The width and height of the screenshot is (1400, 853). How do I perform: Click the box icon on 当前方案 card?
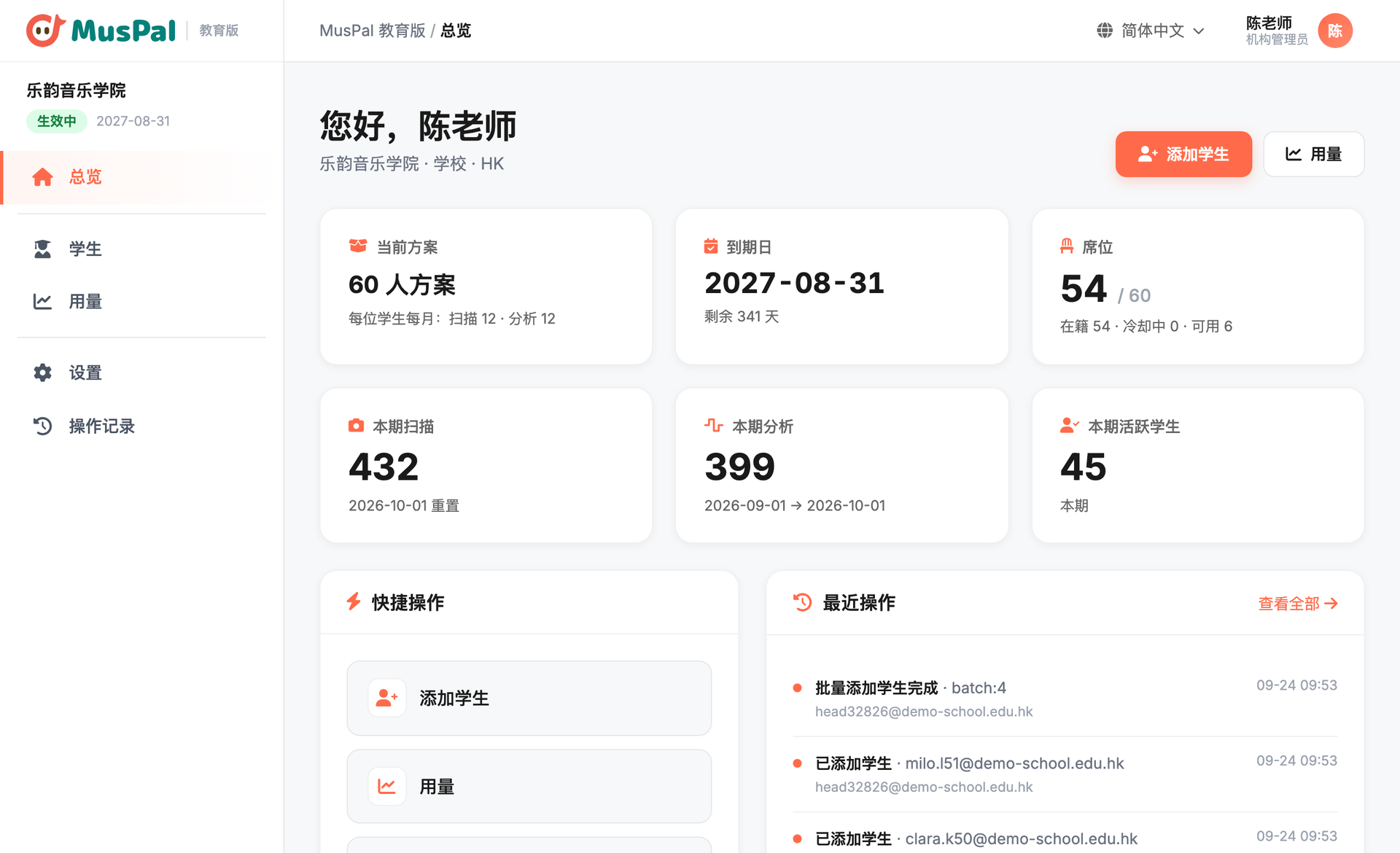pyautogui.click(x=358, y=246)
